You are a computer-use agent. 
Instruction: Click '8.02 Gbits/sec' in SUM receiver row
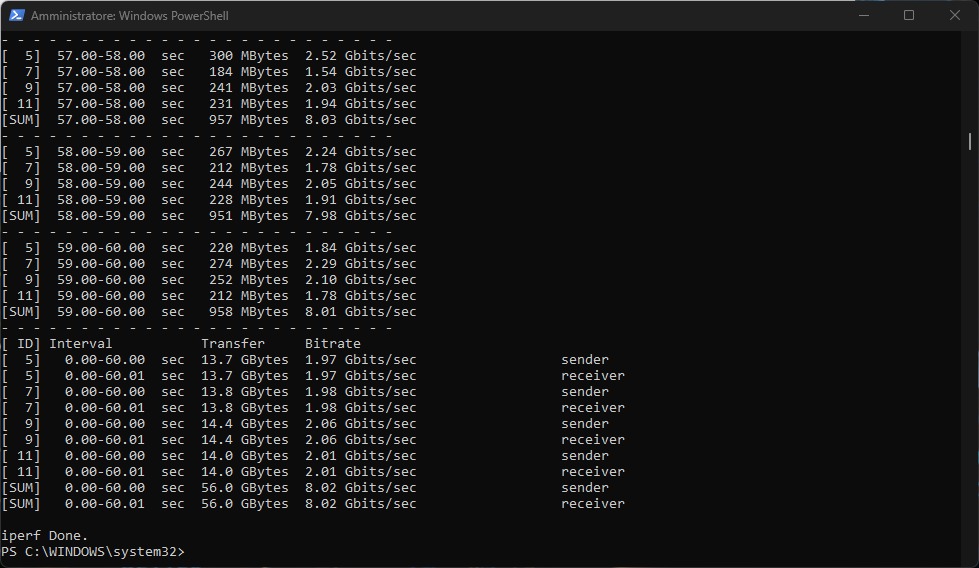click(361, 504)
